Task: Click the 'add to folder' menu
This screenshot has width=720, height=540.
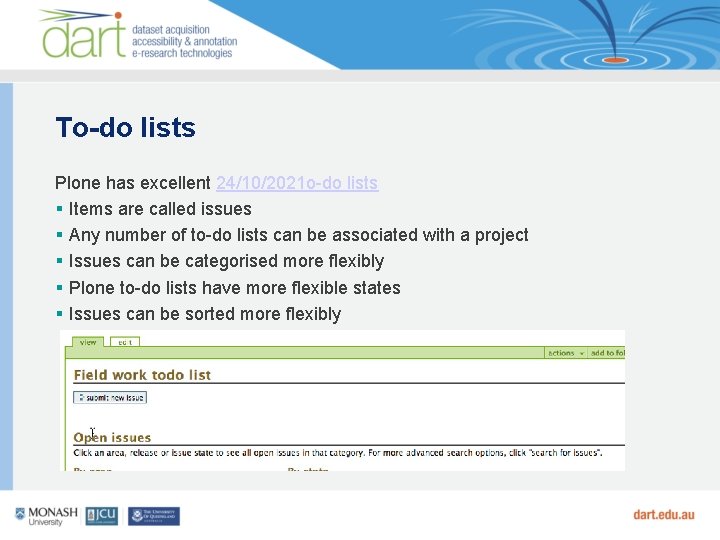Action: click(x=607, y=353)
